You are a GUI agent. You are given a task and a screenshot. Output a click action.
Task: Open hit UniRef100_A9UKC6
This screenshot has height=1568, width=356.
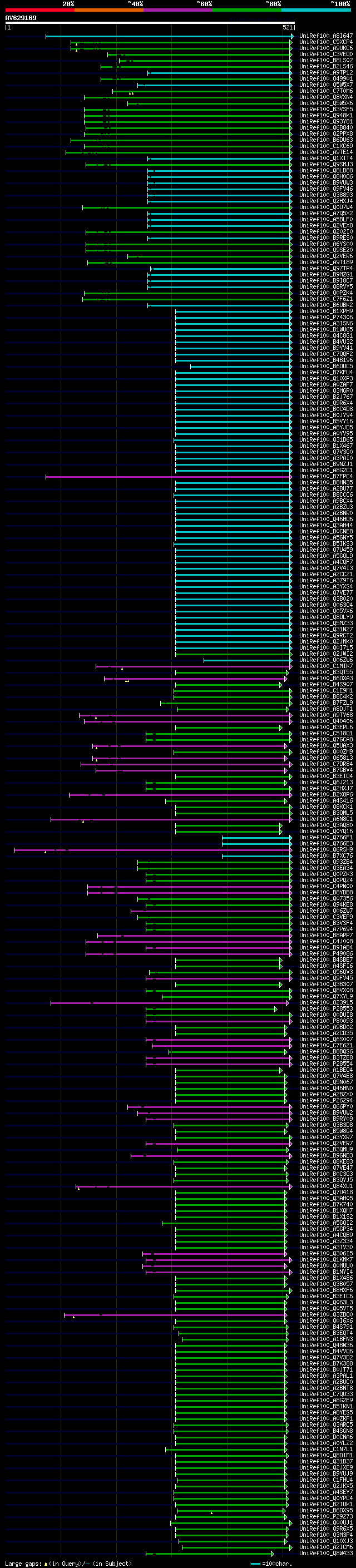pyautogui.click(x=325, y=48)
